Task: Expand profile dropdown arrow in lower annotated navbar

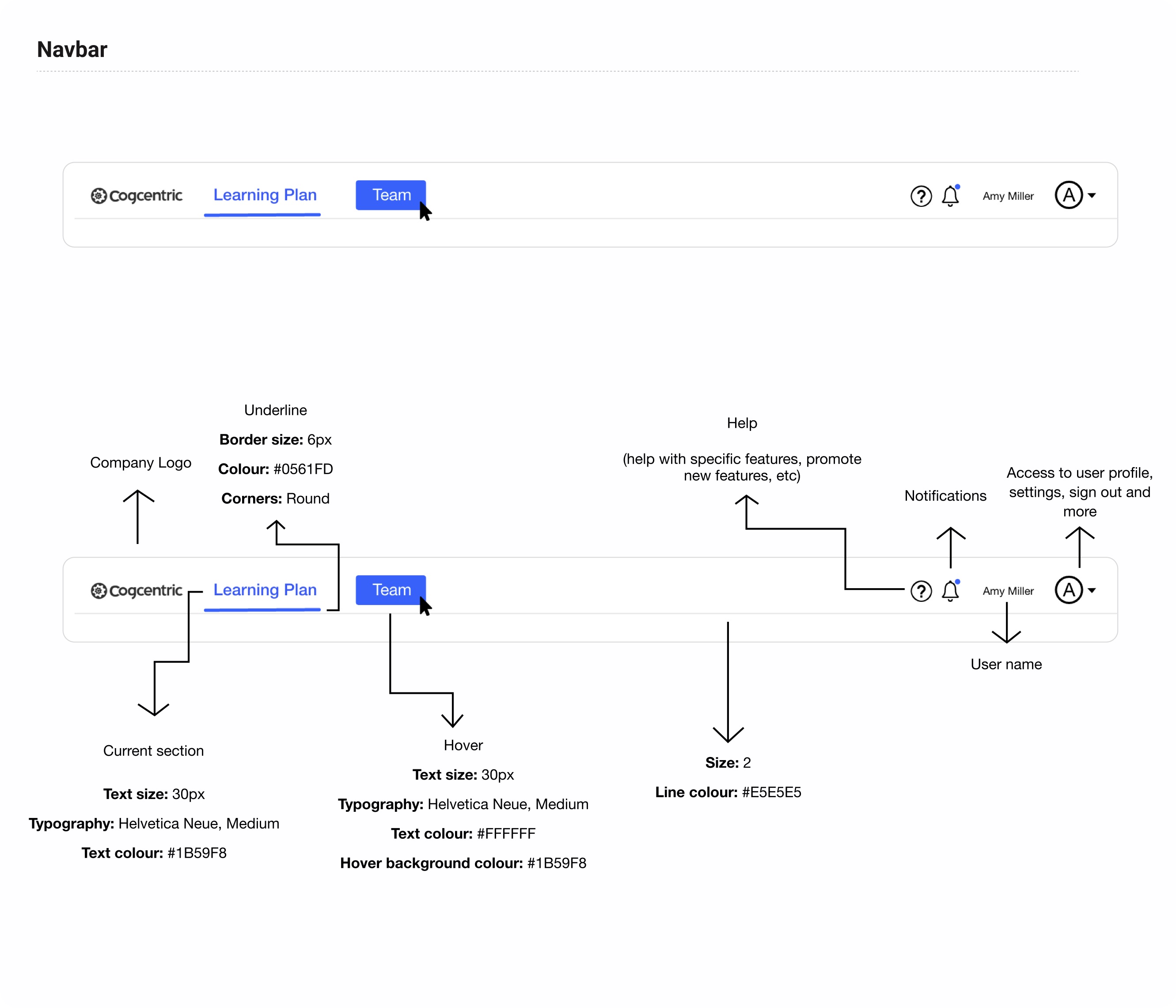Action: tap(1092, 590)
